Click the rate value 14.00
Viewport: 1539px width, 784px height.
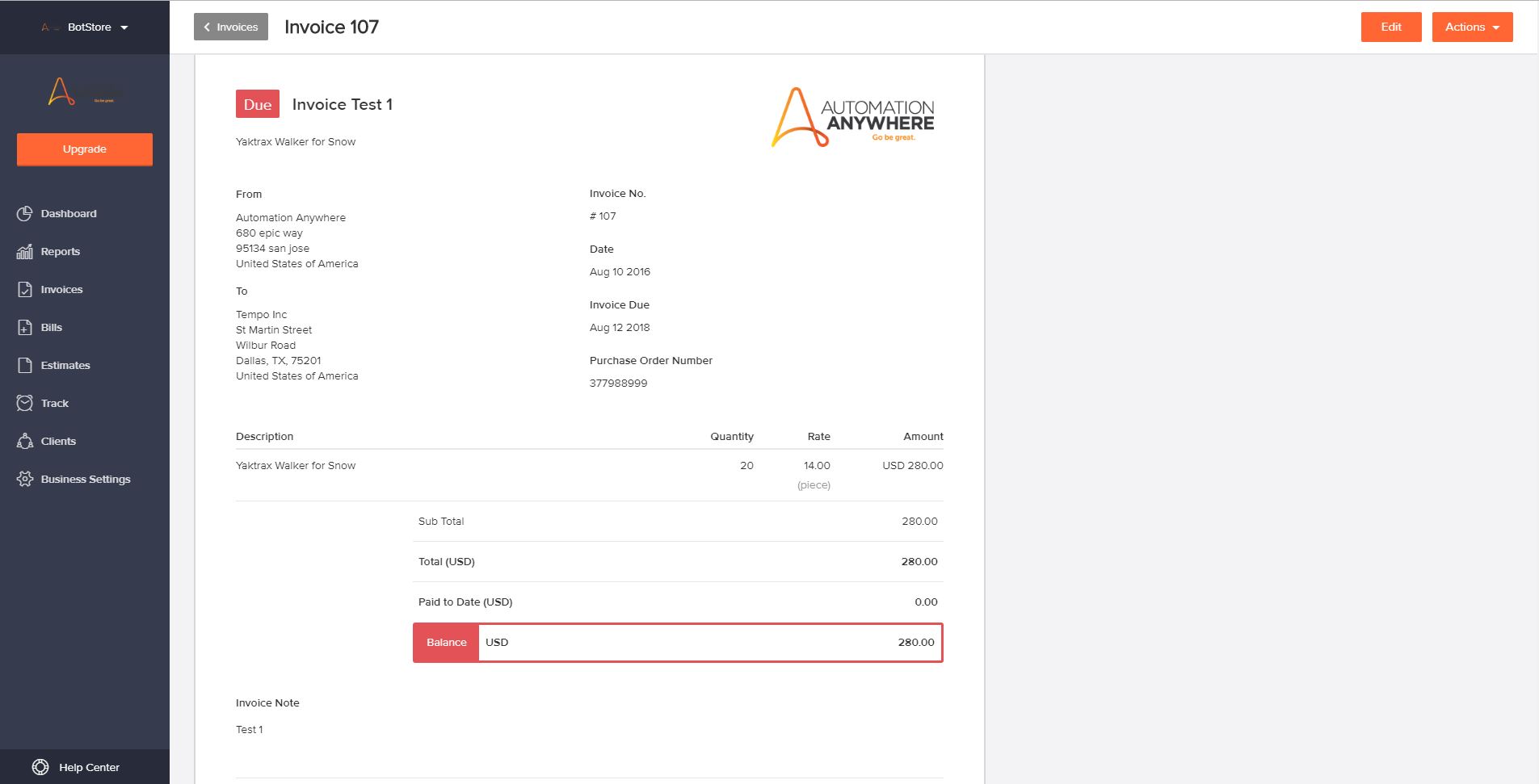817,466
